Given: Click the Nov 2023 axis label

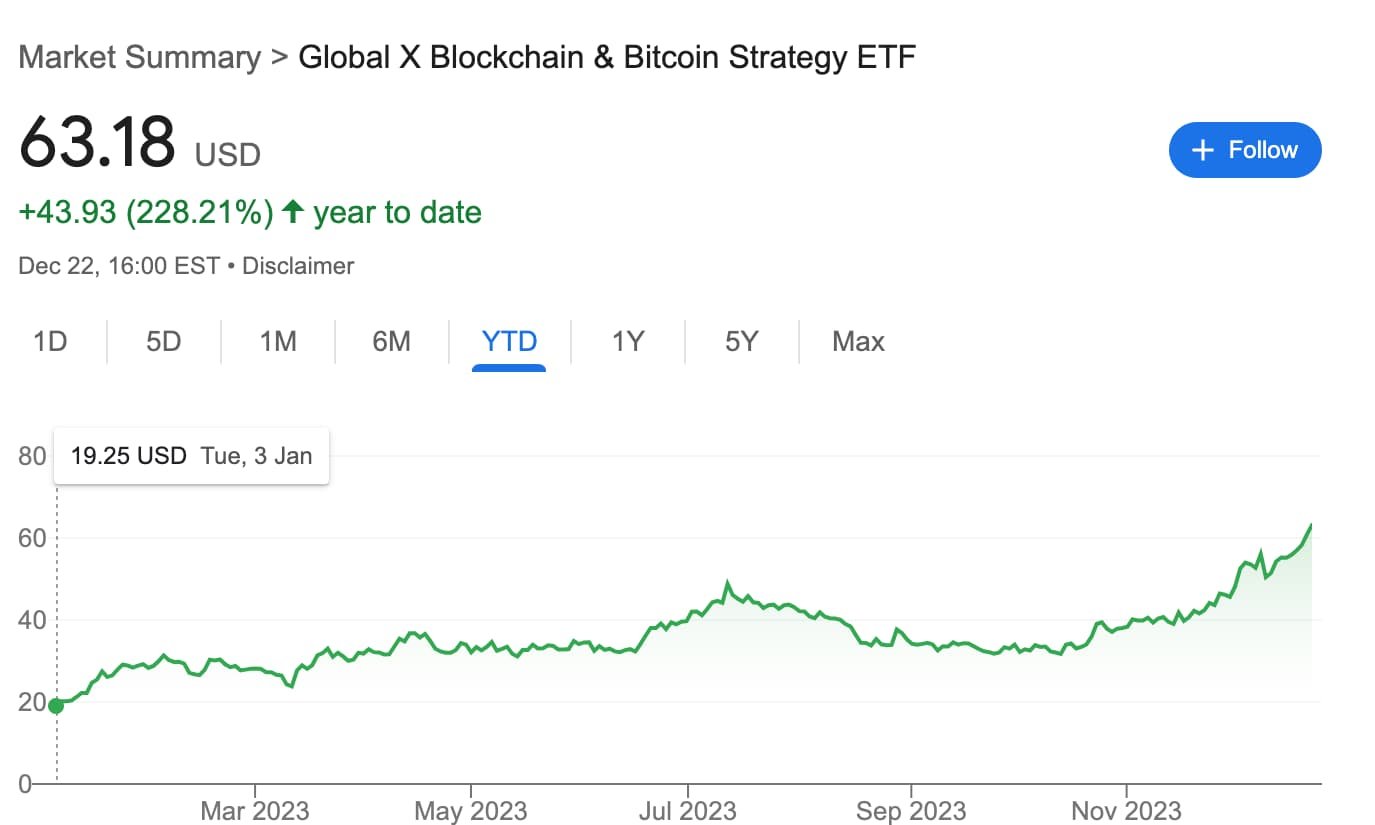Looking at the screenshot, I should click(x=1126, y=810).
